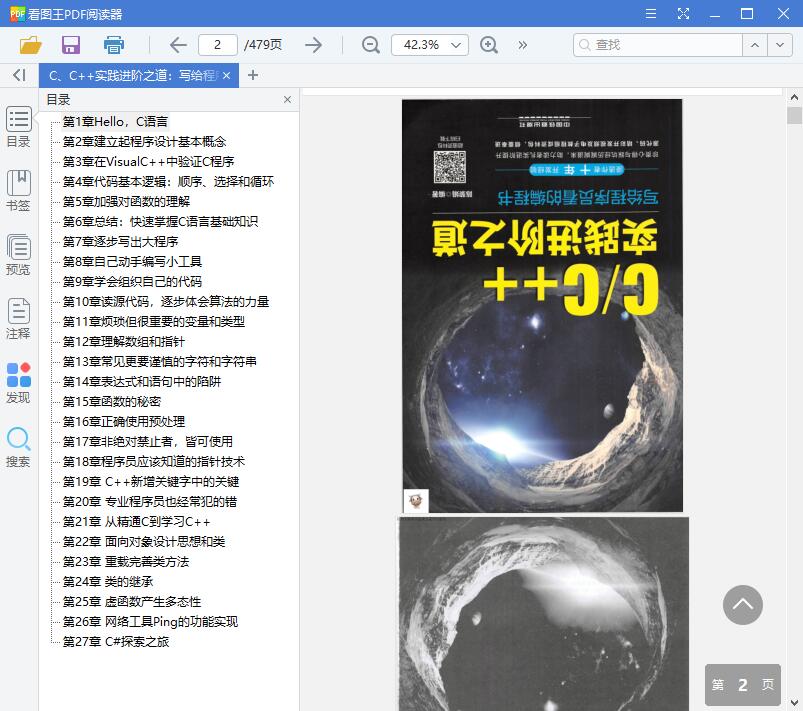Select 第19章 C++新增关键字中的关键
Image resolution: width=803 pixels, height=711 pixels.
(151, 481)
